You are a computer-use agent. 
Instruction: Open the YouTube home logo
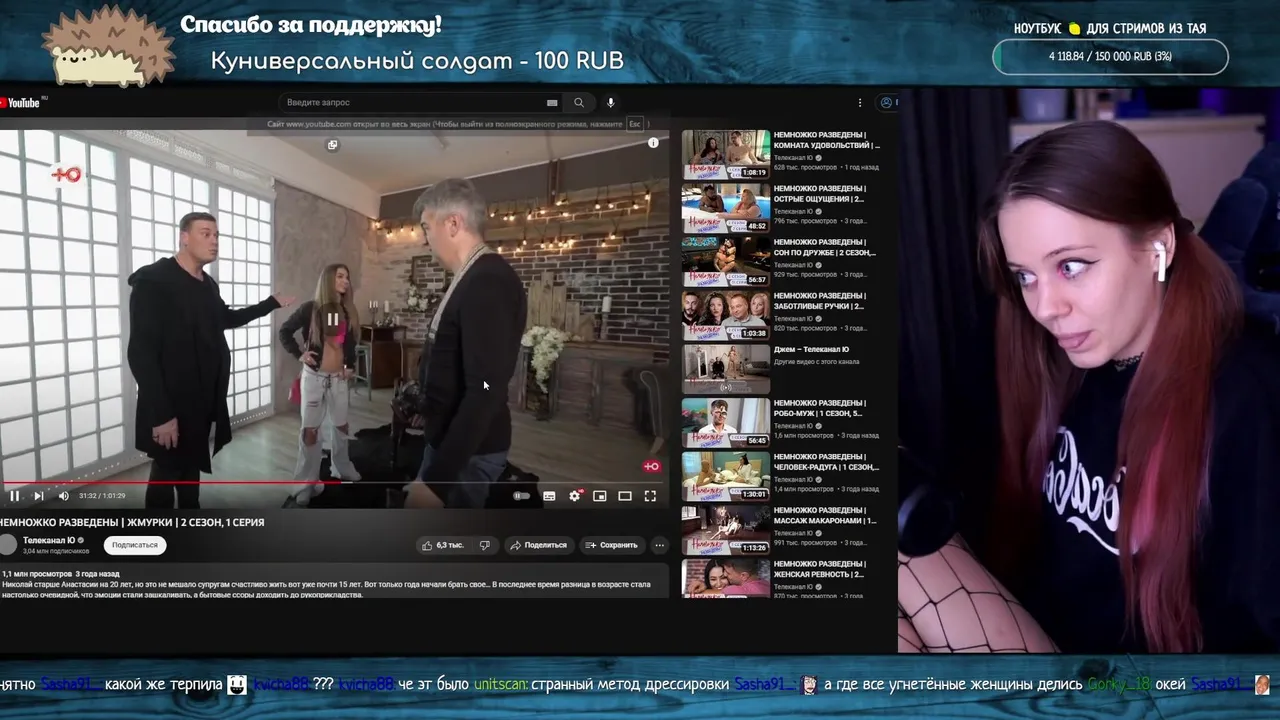point(22,102)
